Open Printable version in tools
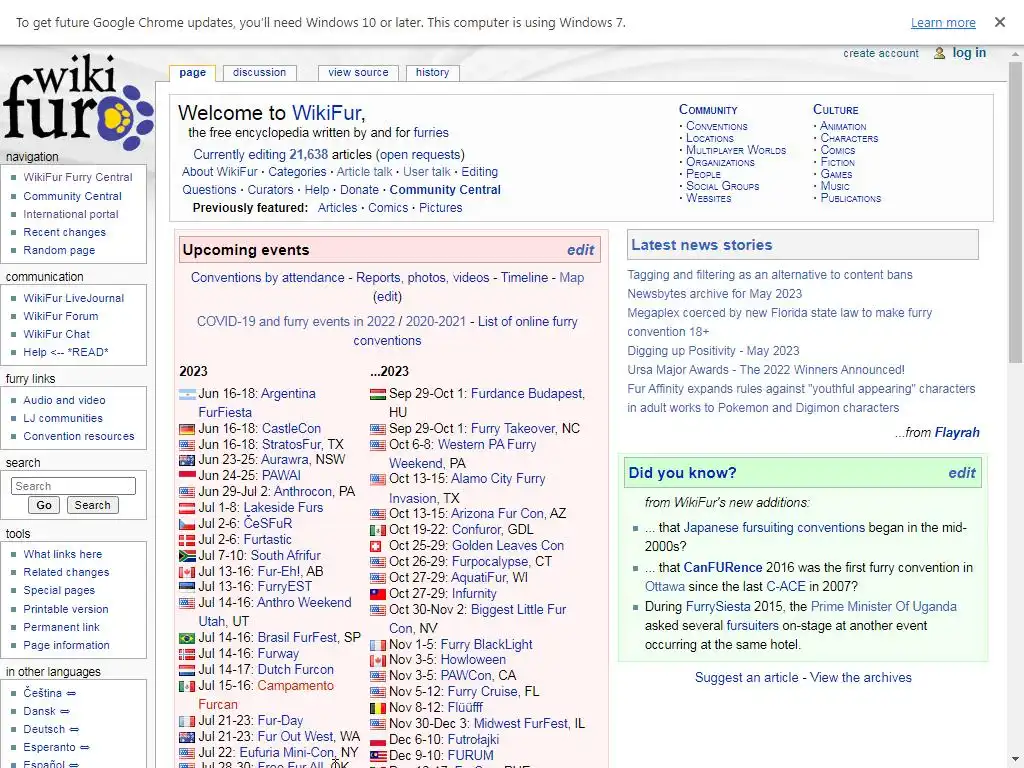1024x768 pixels. click(x=66, y=609)
